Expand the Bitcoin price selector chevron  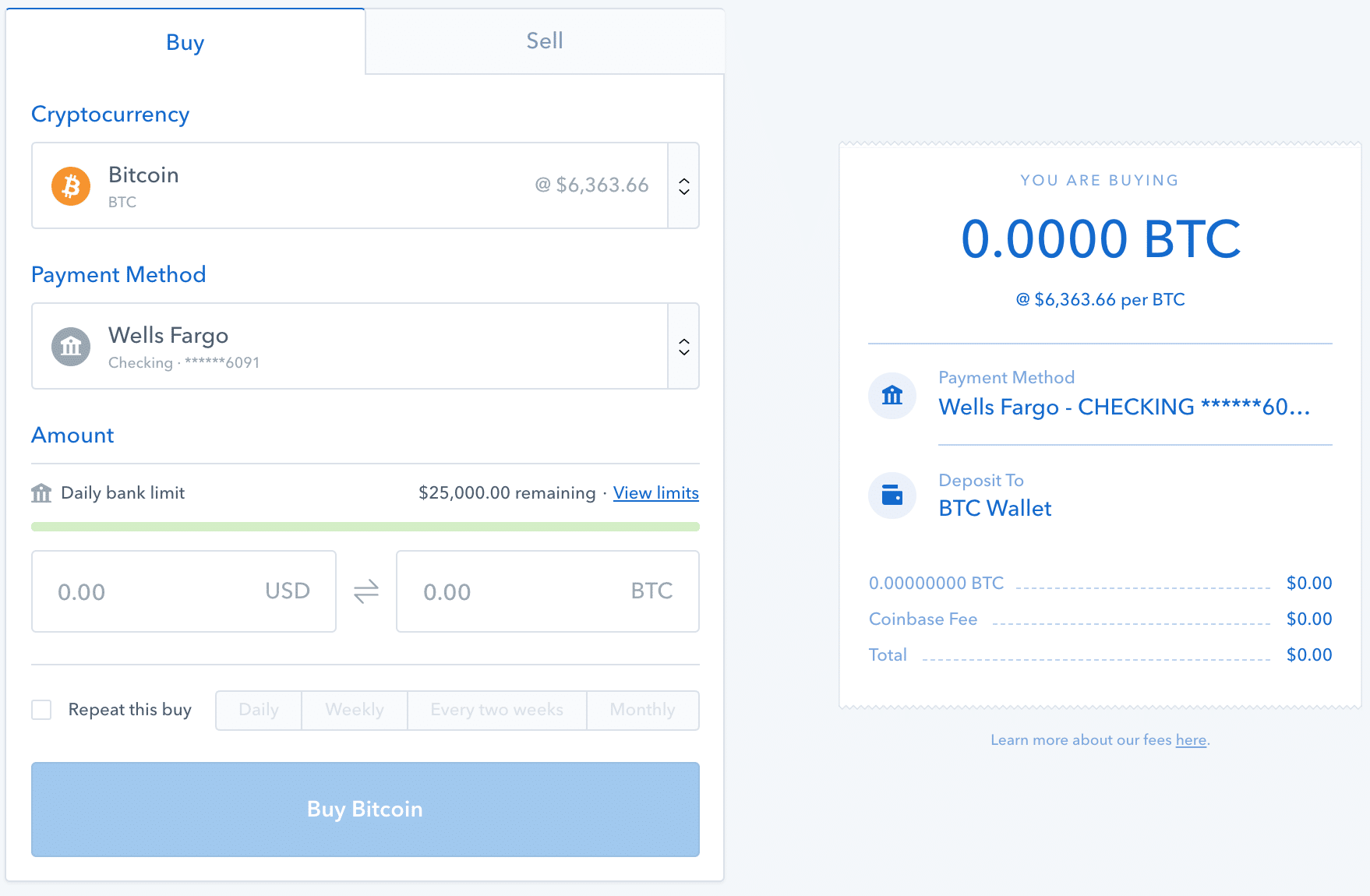[x=683, y=185]
